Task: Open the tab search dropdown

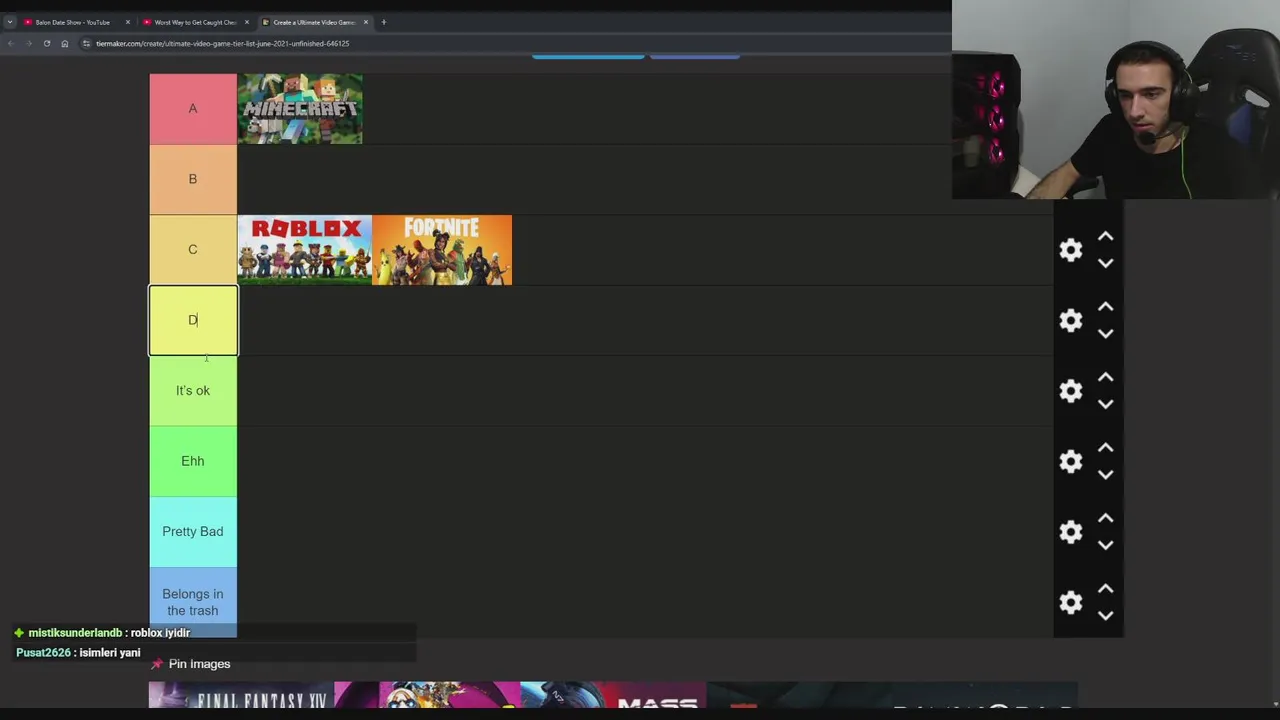Action: (x=9, y=22)
